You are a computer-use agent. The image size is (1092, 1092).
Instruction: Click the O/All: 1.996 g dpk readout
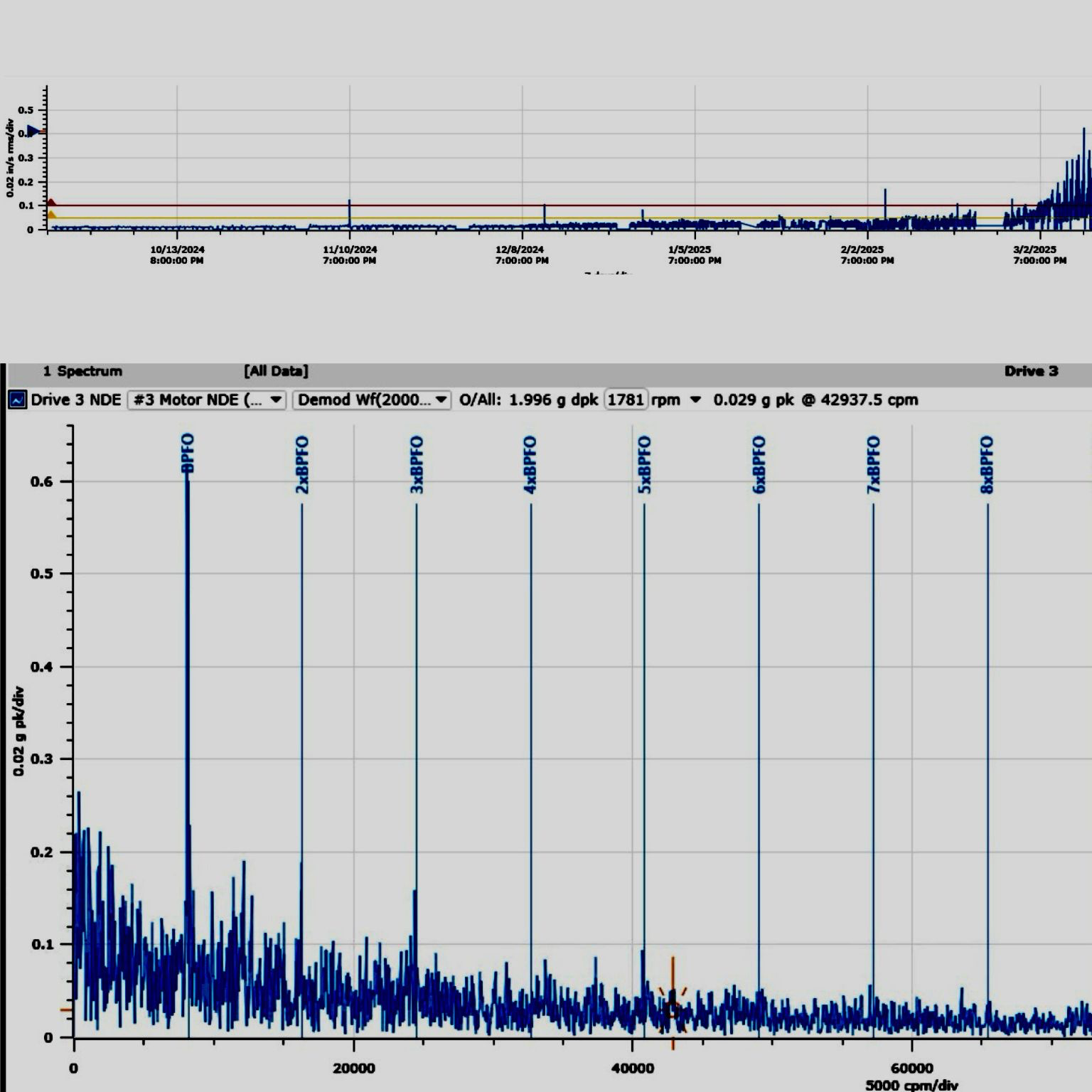coord(528,400)
